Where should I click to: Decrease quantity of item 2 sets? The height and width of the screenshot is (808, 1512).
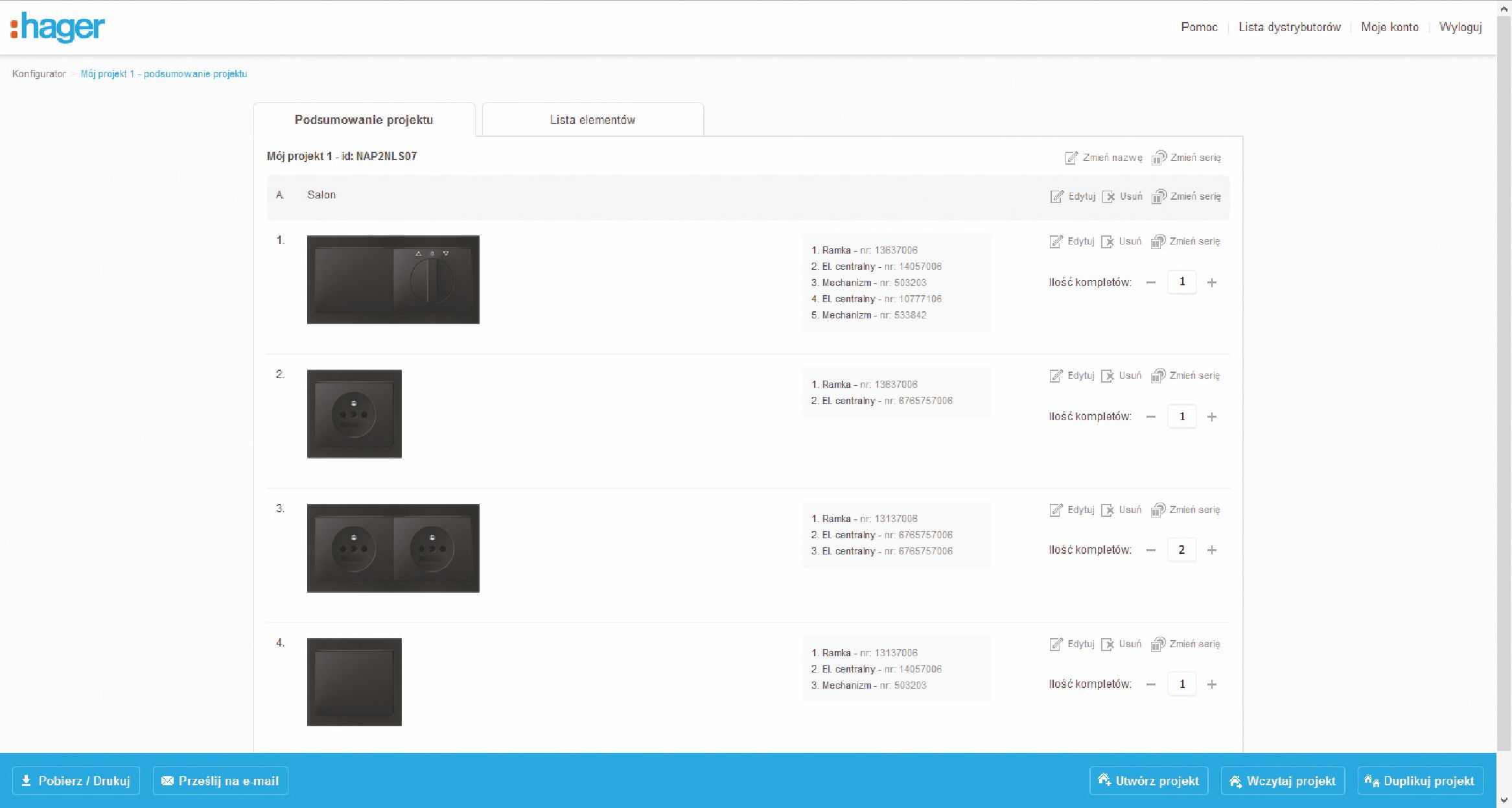1151,416
